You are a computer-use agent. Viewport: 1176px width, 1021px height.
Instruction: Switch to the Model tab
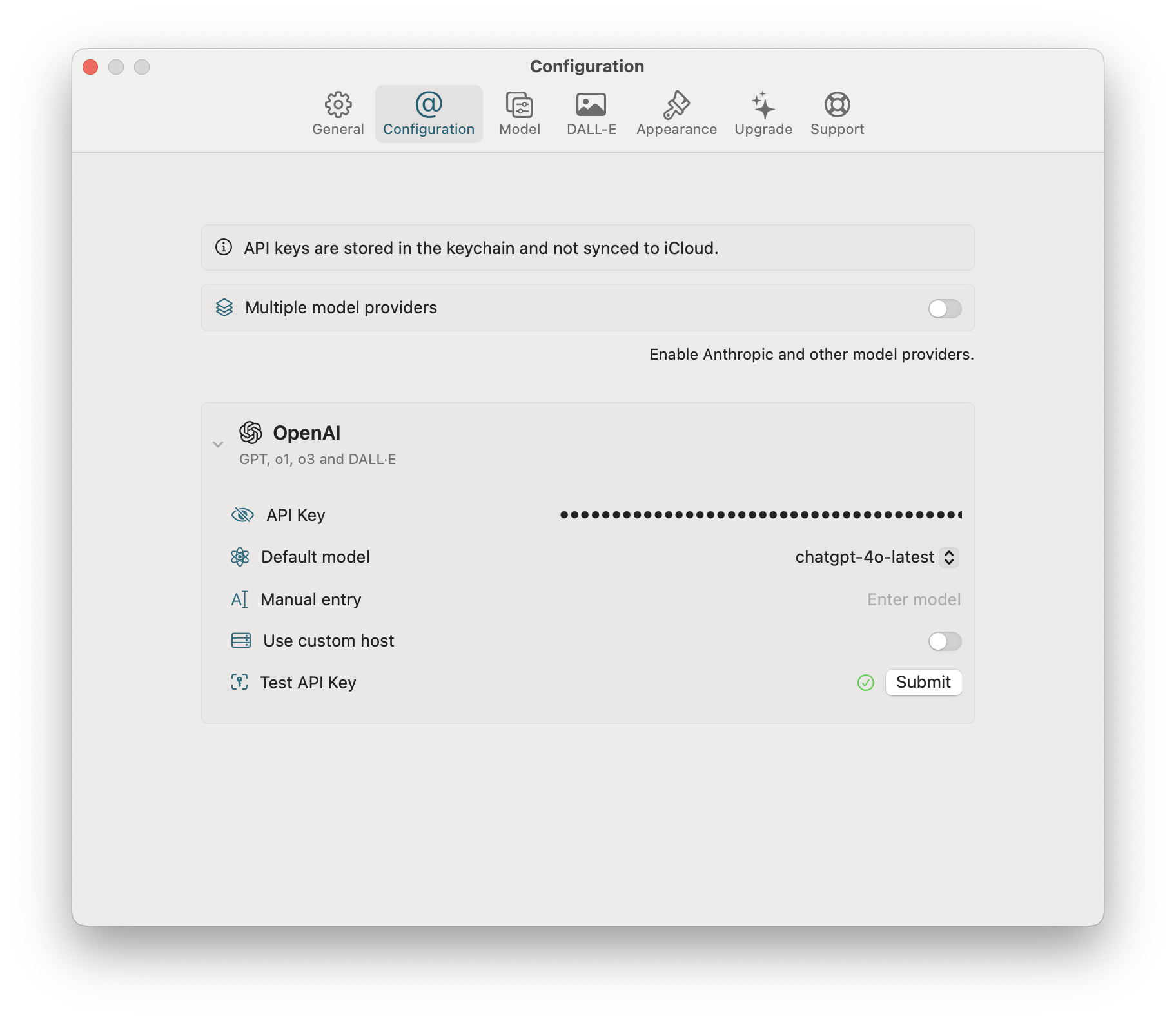[x=520, y=114]
